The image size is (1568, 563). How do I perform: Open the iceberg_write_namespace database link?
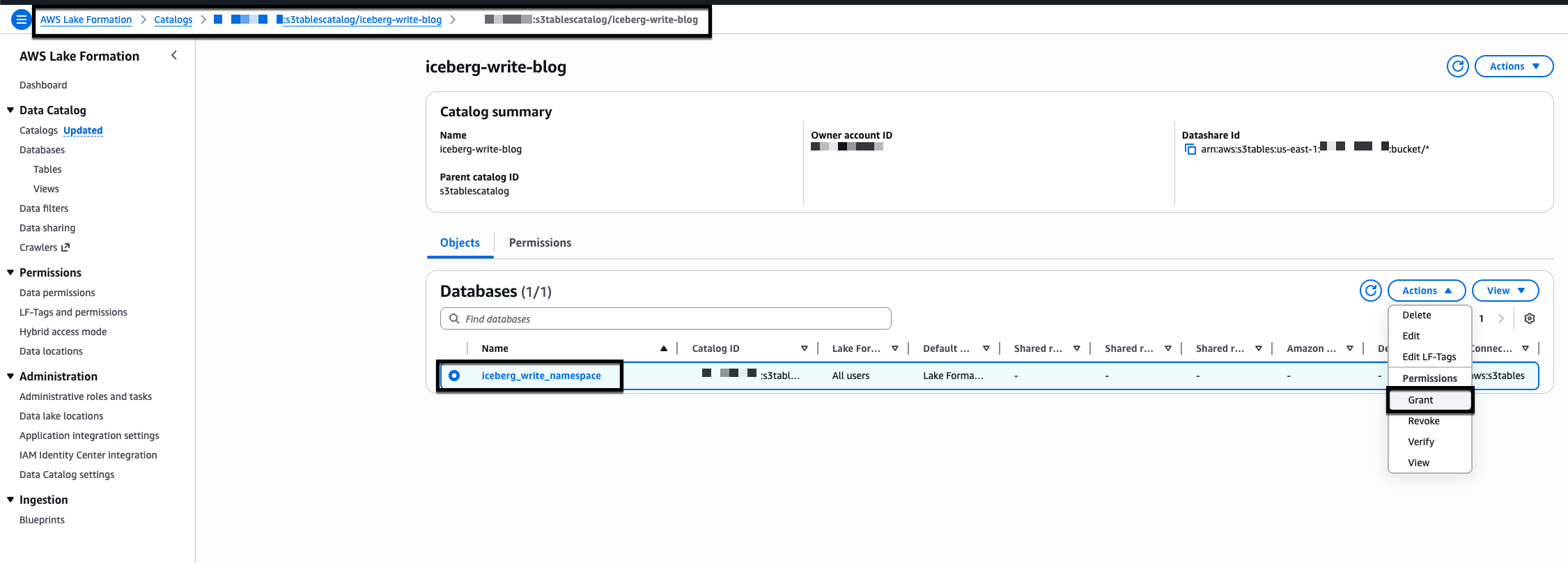(x=541, y=376)
